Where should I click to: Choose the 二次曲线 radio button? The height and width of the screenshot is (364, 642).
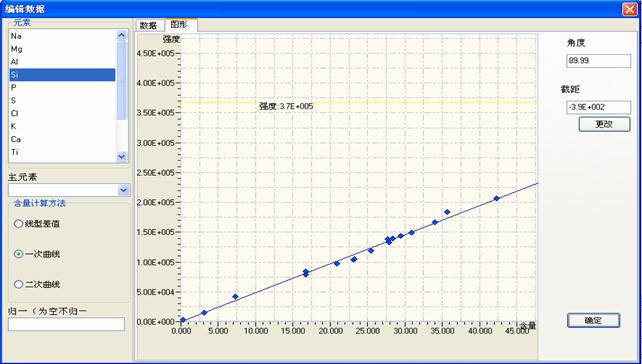click(36, 284)
